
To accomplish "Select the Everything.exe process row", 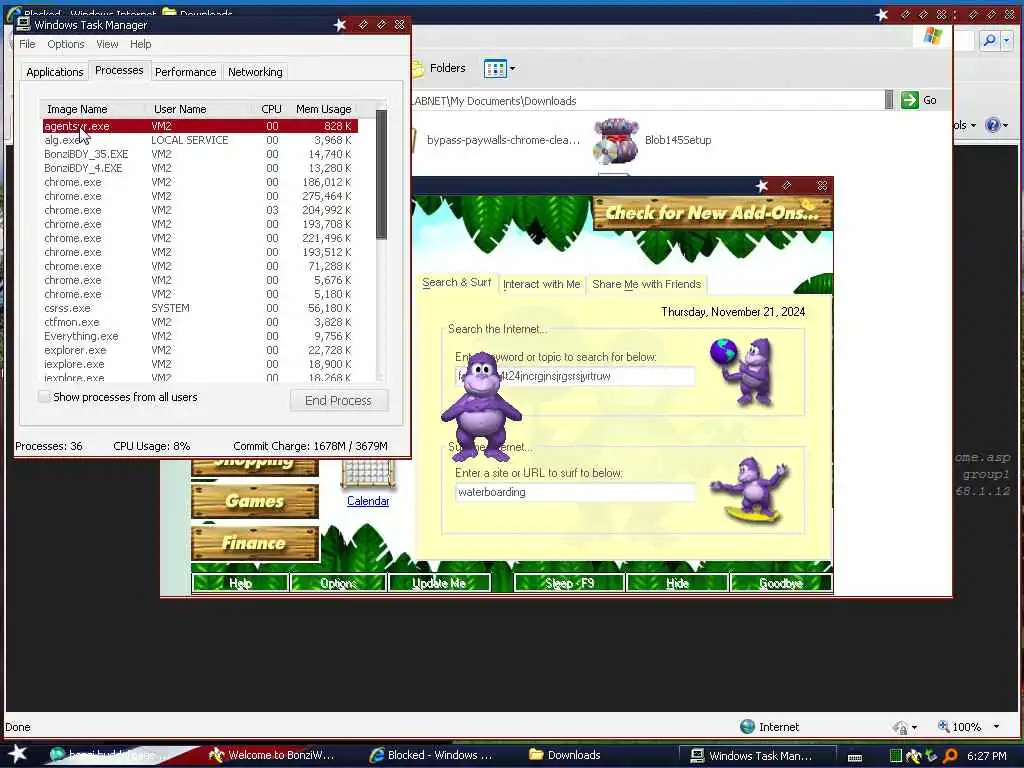I will point(200,336).
